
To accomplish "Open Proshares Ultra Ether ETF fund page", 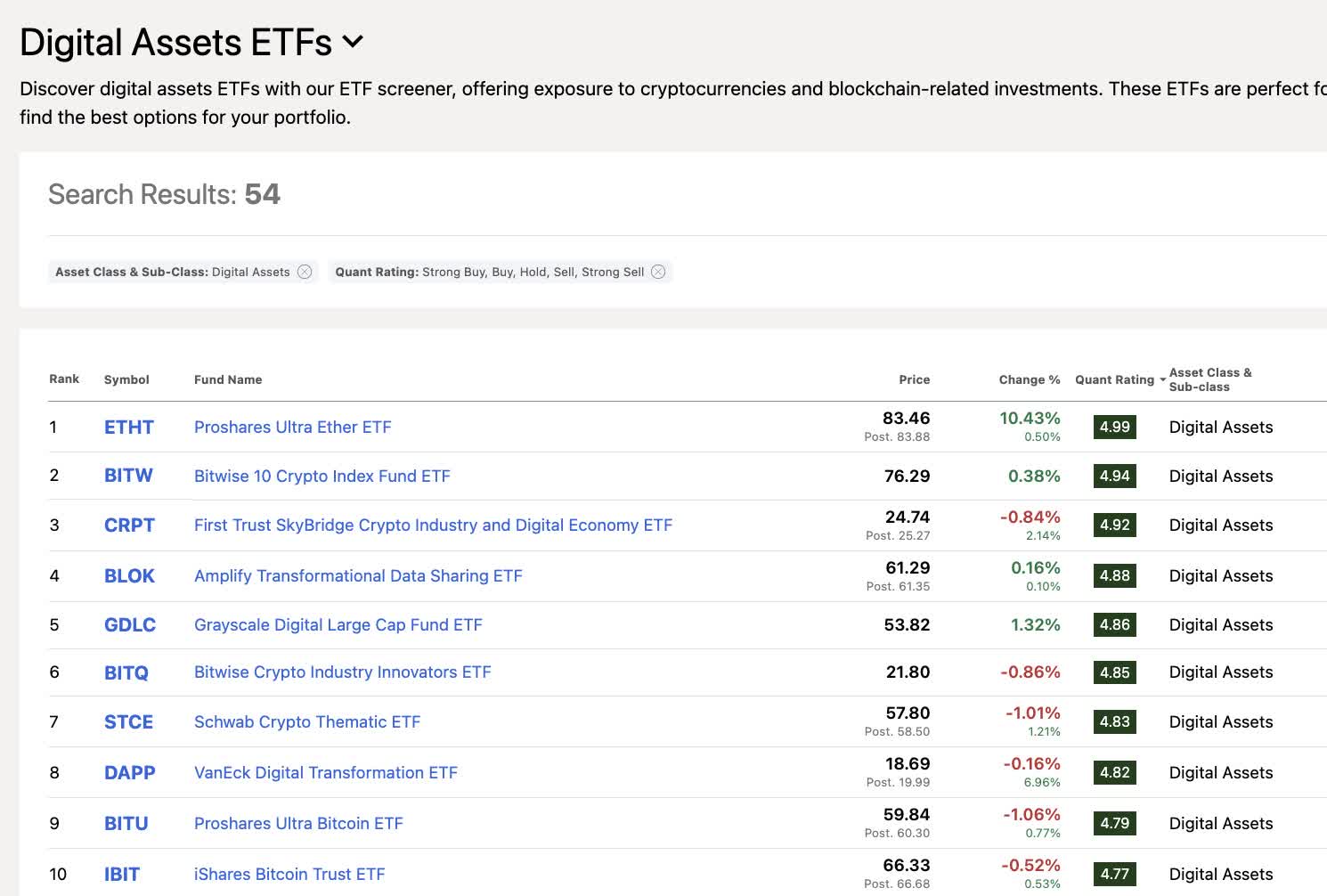I will (x=292, y=427).
